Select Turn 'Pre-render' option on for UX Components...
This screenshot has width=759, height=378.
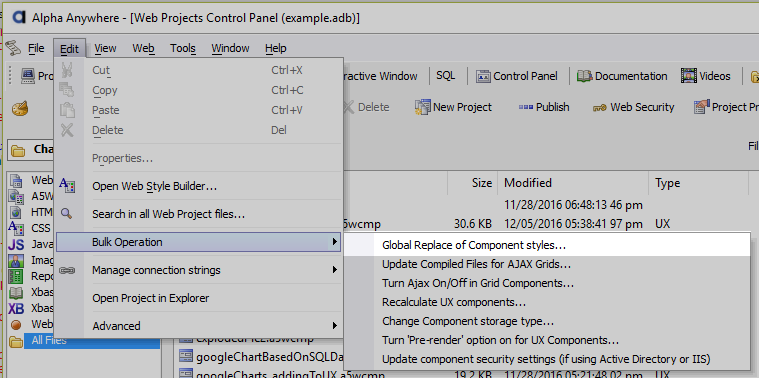click(x=501, y=340)
